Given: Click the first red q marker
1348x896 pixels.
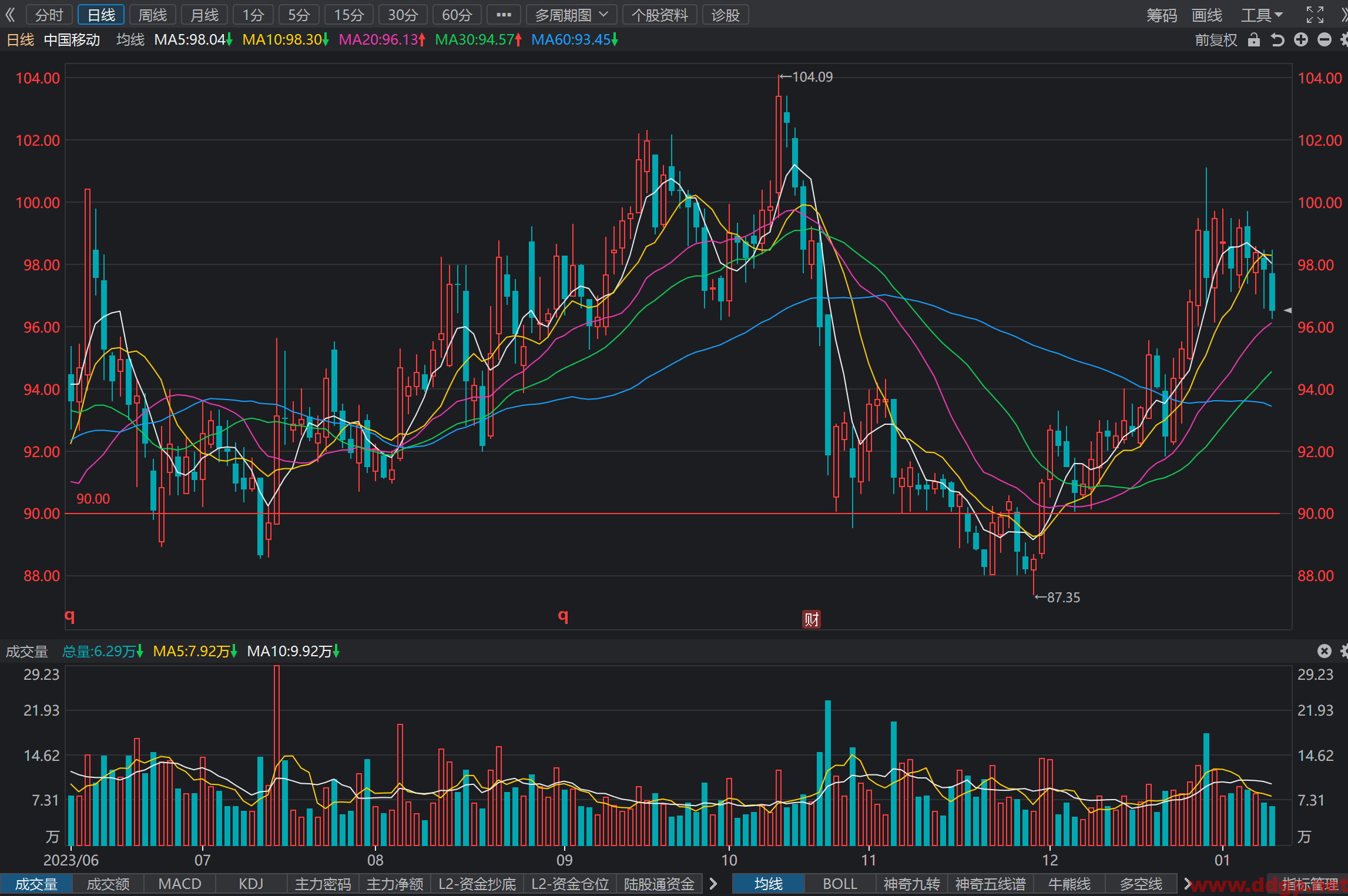Looking at the screenshot, I should [x=69, y=616].
